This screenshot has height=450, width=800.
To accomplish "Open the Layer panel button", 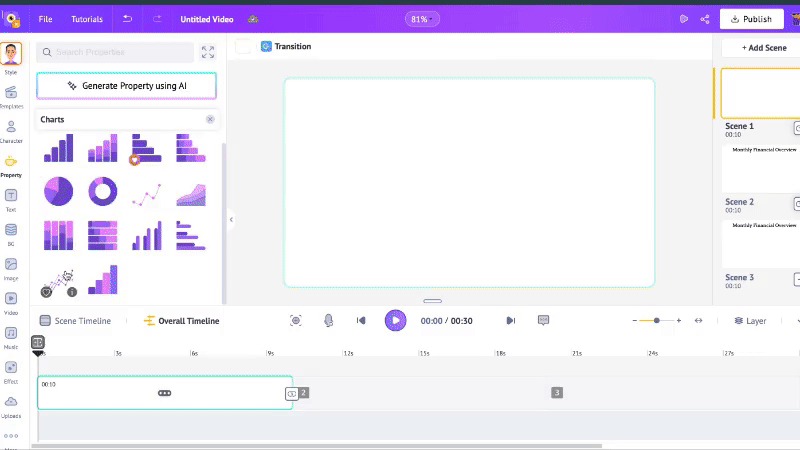I will click(750, 321).
